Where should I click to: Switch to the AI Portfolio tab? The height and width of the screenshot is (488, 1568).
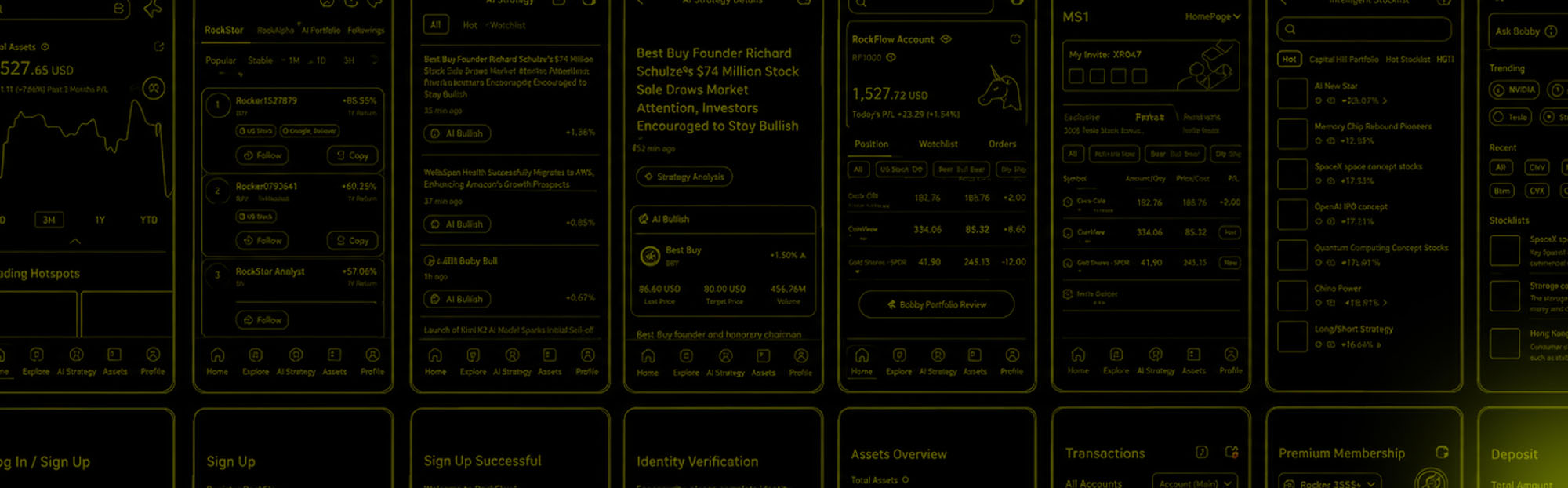[x=321, y=31]
